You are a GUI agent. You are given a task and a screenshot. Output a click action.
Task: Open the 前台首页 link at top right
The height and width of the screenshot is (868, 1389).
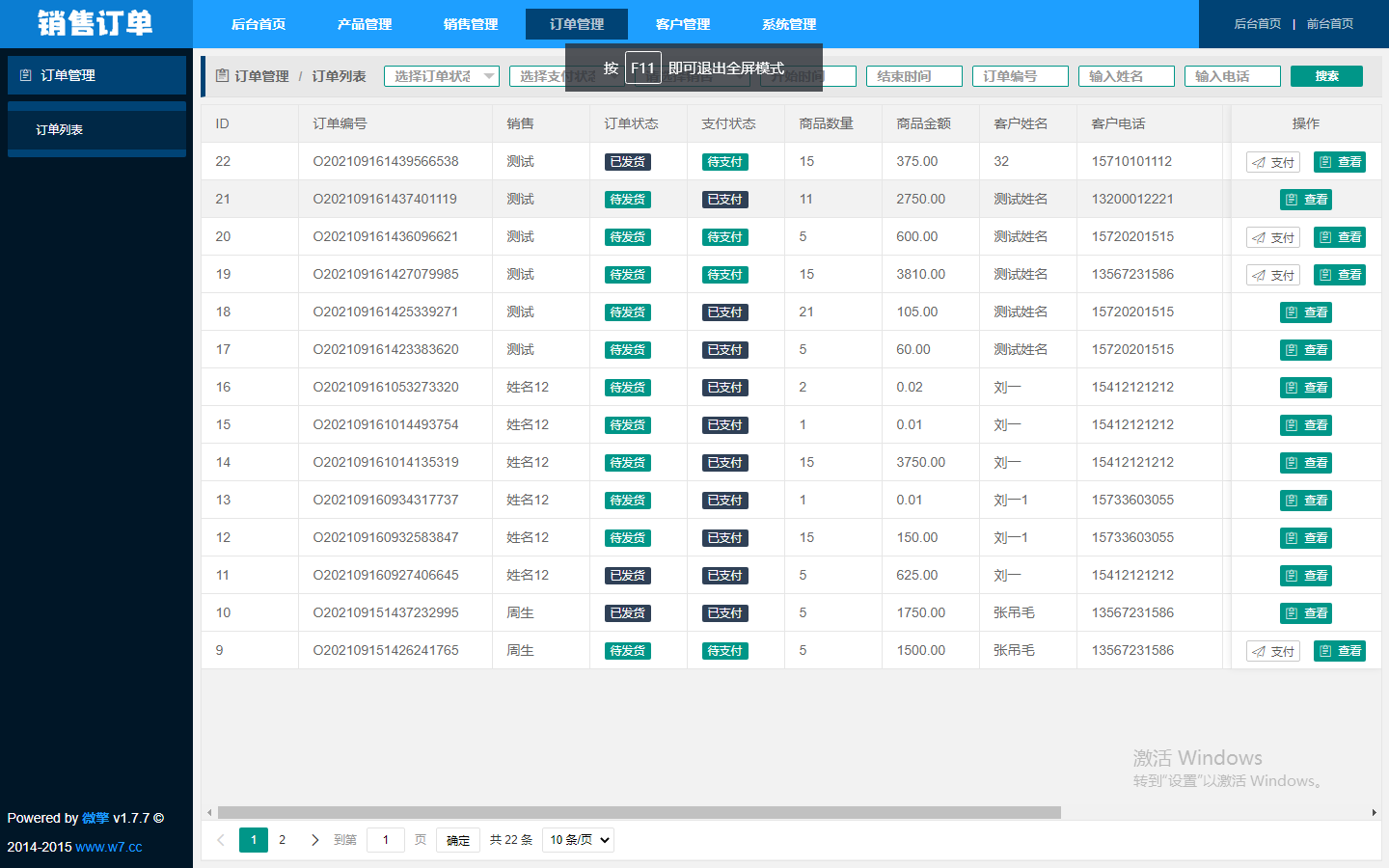pyautogui.click(x=1329, y=24)
